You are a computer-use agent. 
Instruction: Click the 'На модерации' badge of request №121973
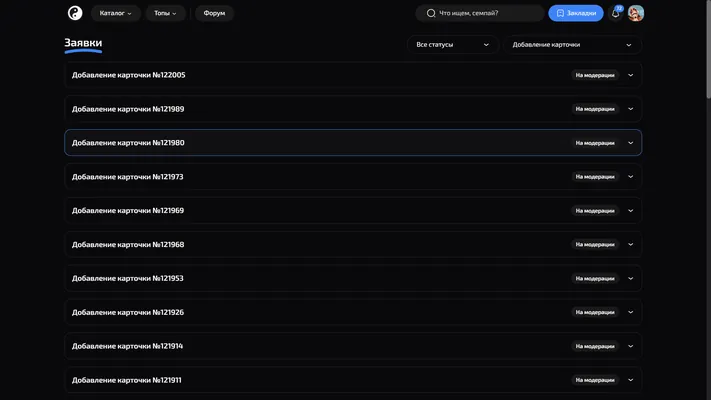[595, 177]
